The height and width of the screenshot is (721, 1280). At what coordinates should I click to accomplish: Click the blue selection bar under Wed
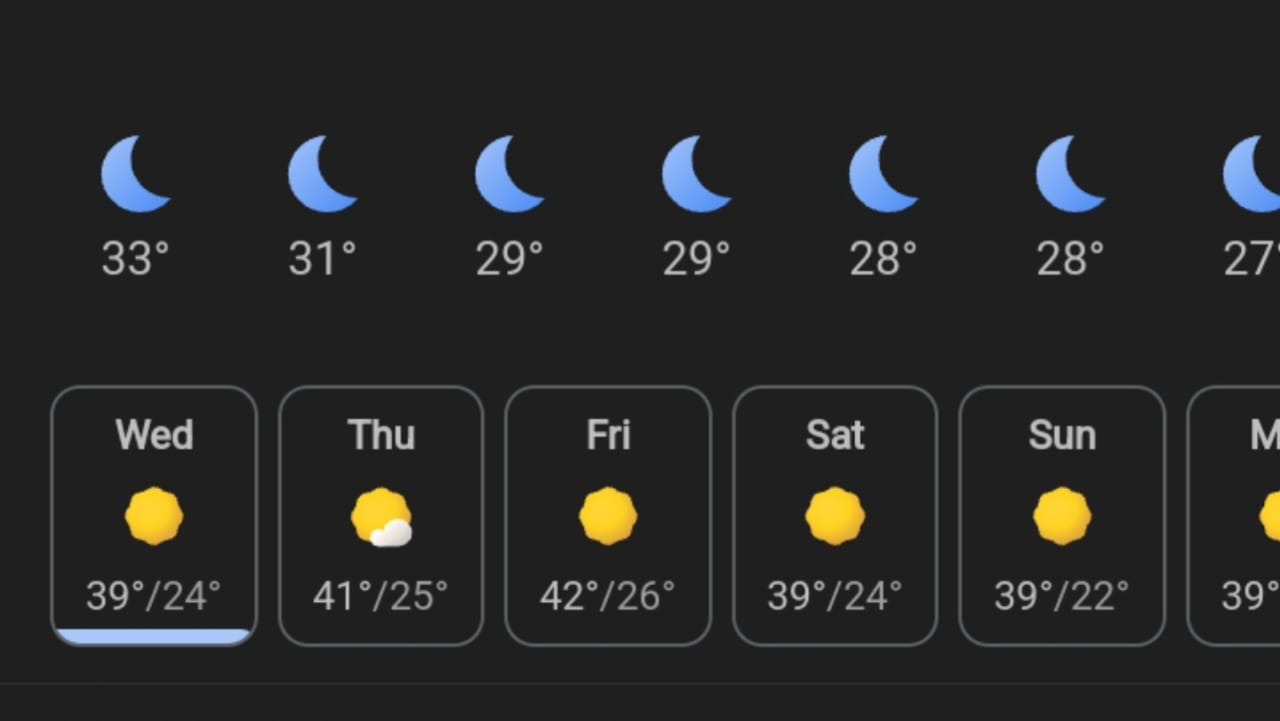click(154, 636)
